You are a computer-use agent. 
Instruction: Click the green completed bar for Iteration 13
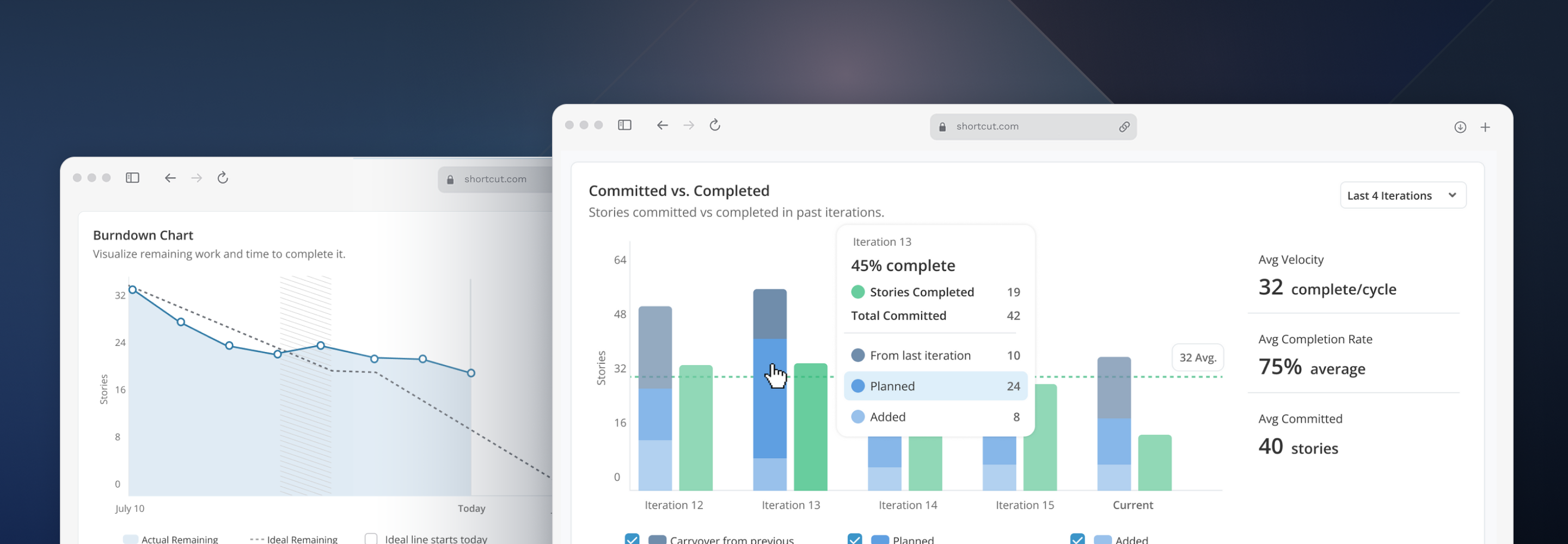coord(811,427)
